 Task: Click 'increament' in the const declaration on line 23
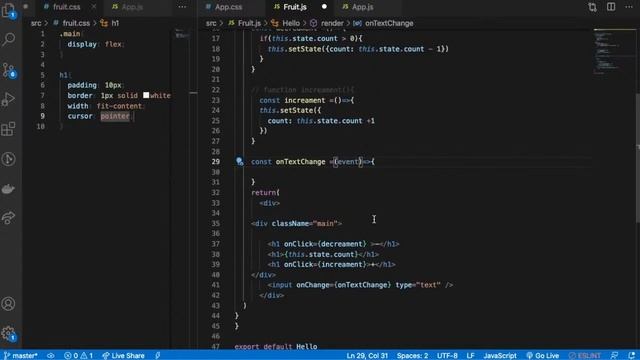click(x=304, y=100)
